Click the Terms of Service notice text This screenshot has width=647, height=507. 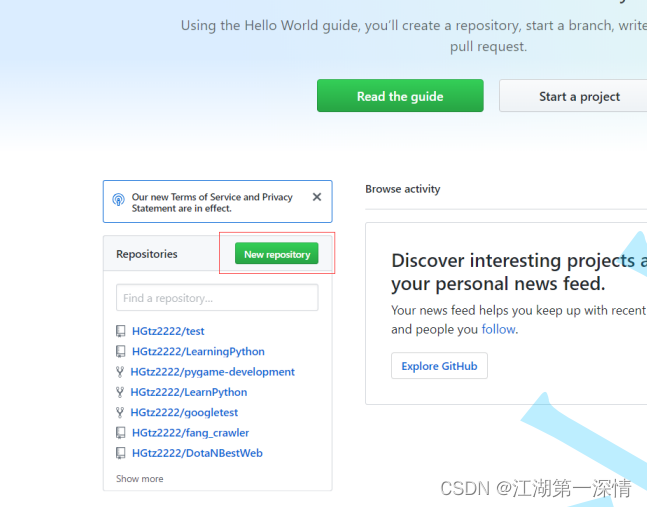(212, 203)
